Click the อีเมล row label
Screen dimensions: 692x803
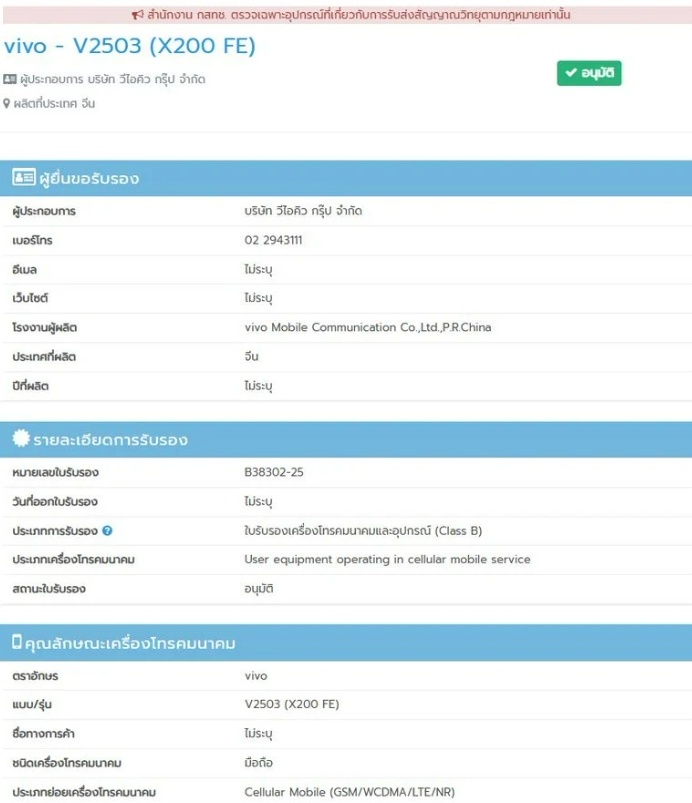[25, 269]
